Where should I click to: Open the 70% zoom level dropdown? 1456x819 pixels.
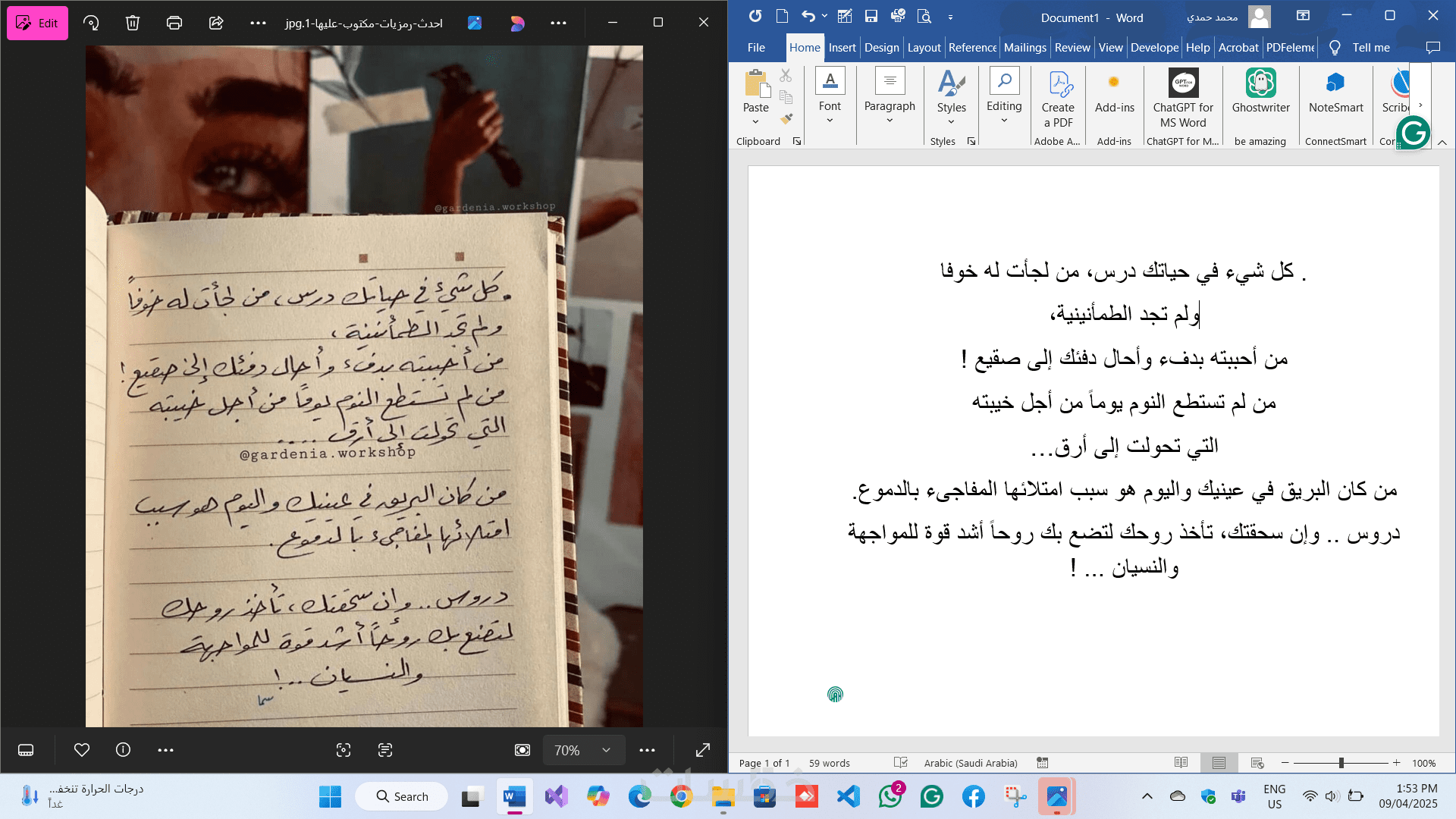click(x=606, y=750)
